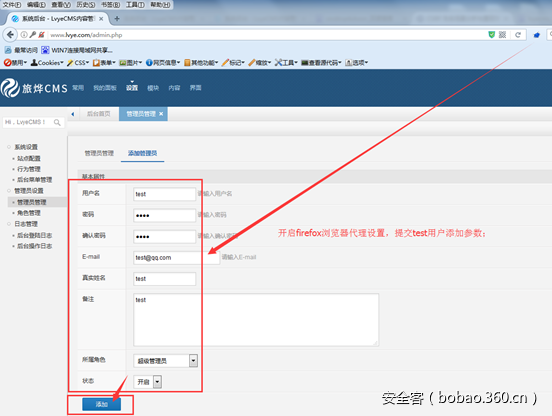Open the 文件(F) menu
Image resolution: width=552 pixels, height=416 pixels.
(x=12, y=5)
